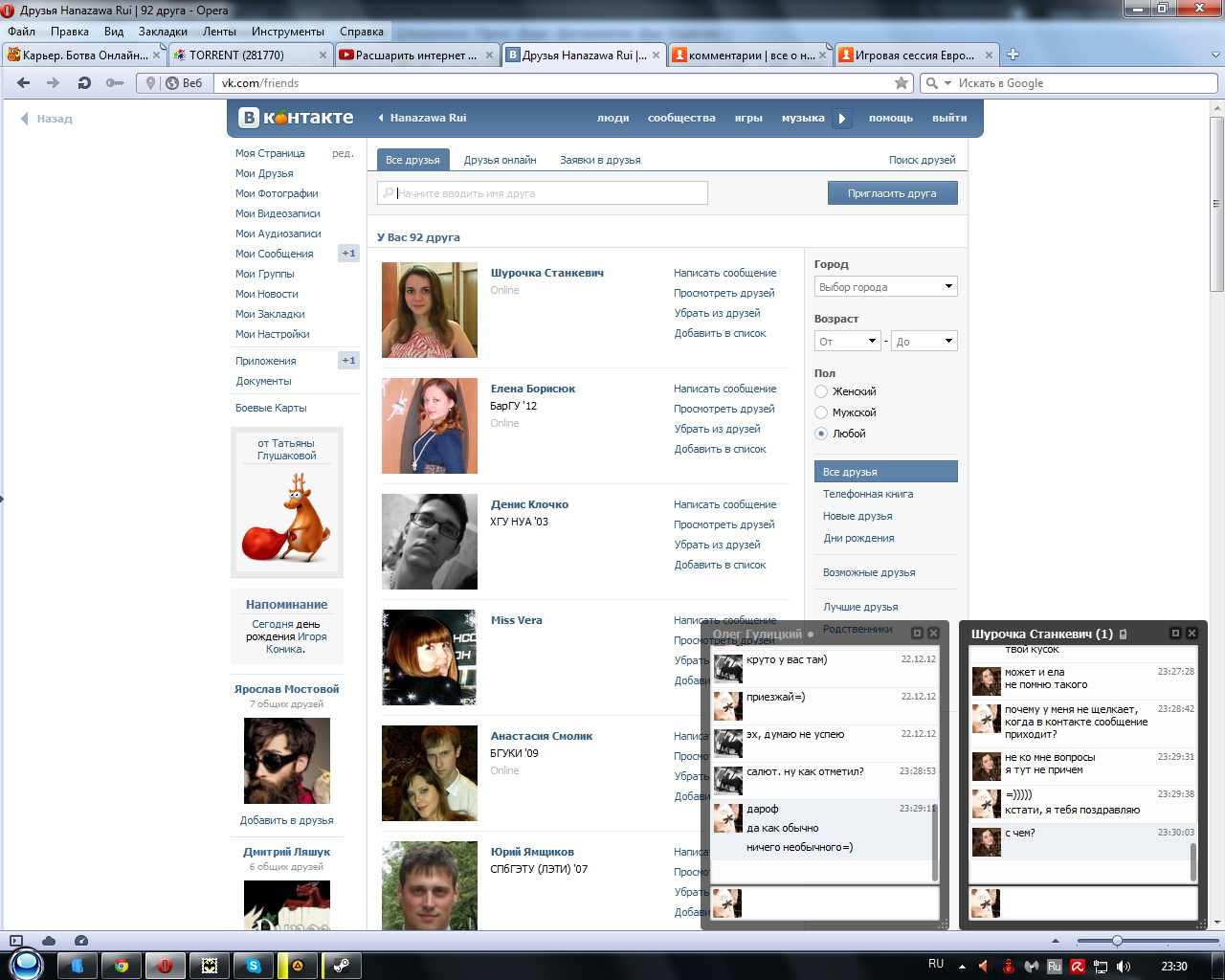Screen dimensions: 1225x980
Task: Focus the friend name search field
Action: [543, 193]
